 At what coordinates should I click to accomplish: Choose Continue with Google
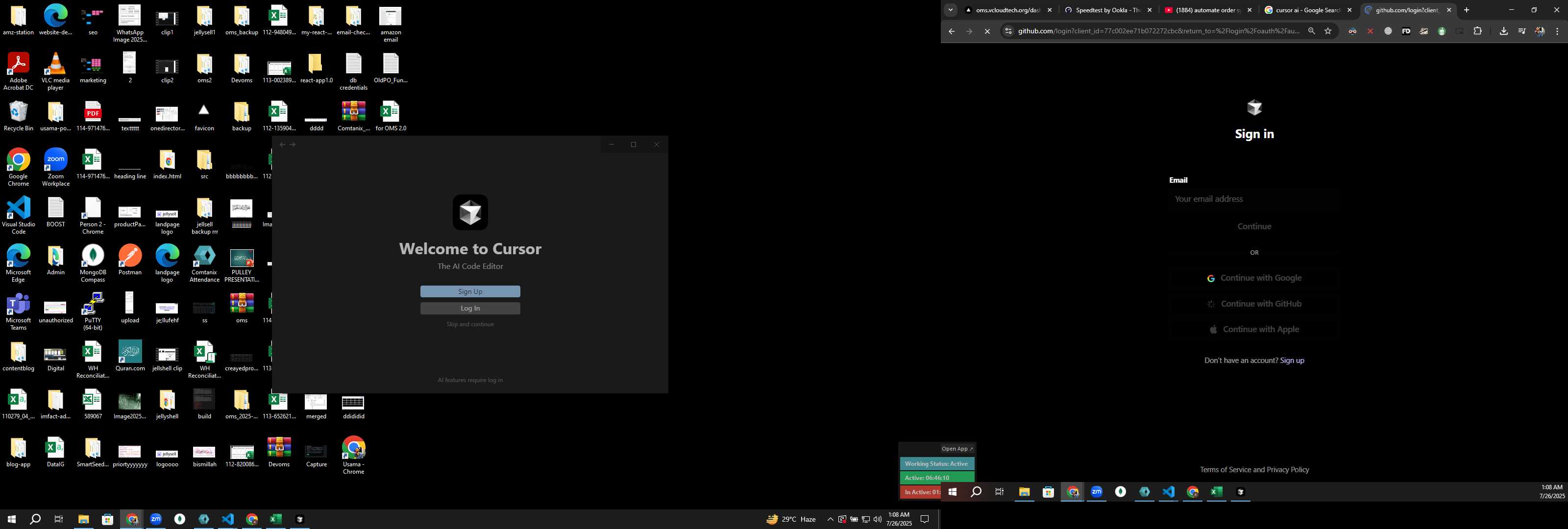coord(1254,278)
